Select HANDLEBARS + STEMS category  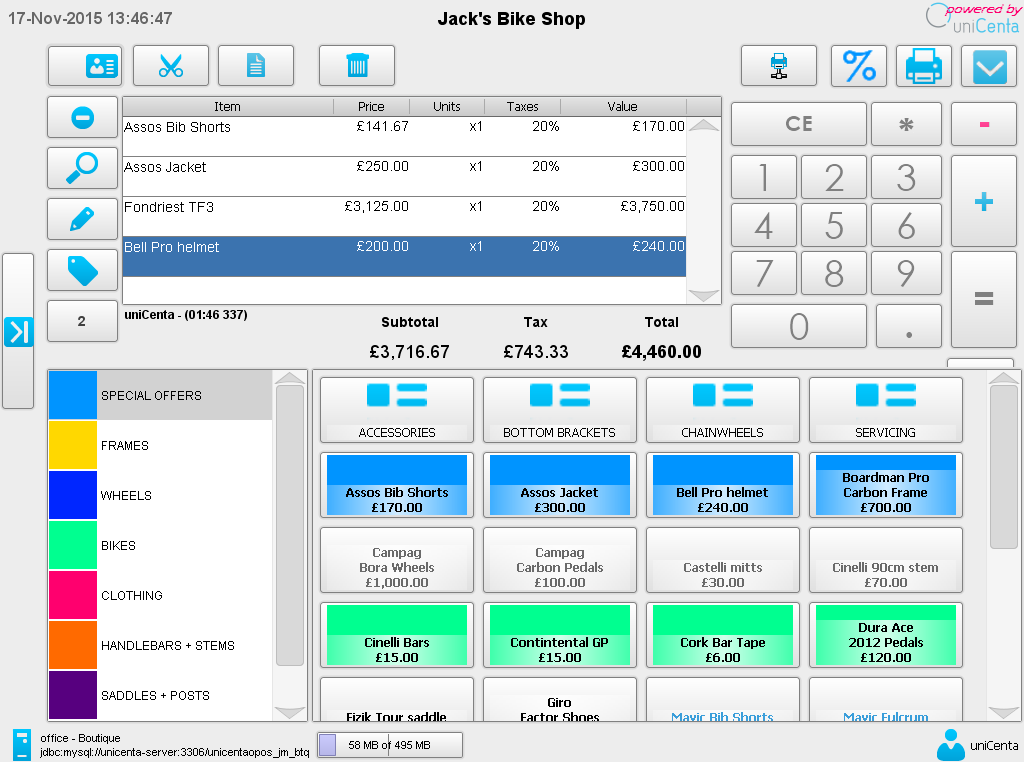[x=161, y=645]
